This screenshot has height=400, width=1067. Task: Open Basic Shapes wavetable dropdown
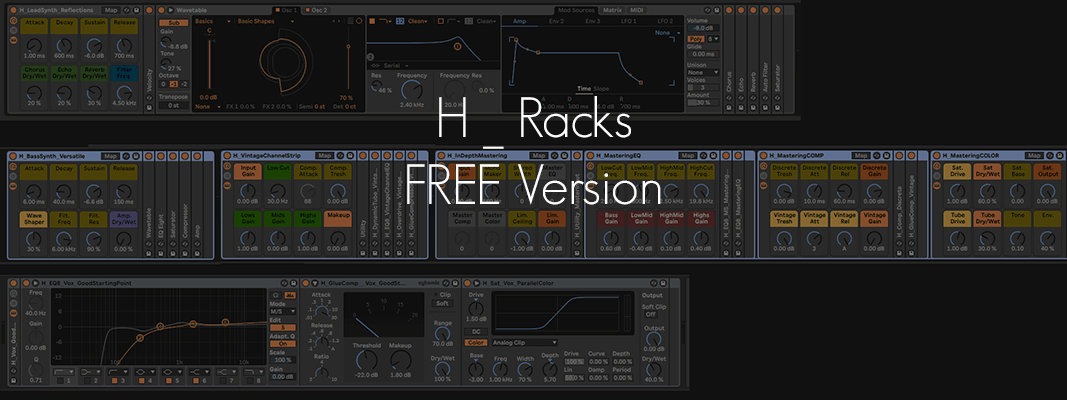coord(265,21)
